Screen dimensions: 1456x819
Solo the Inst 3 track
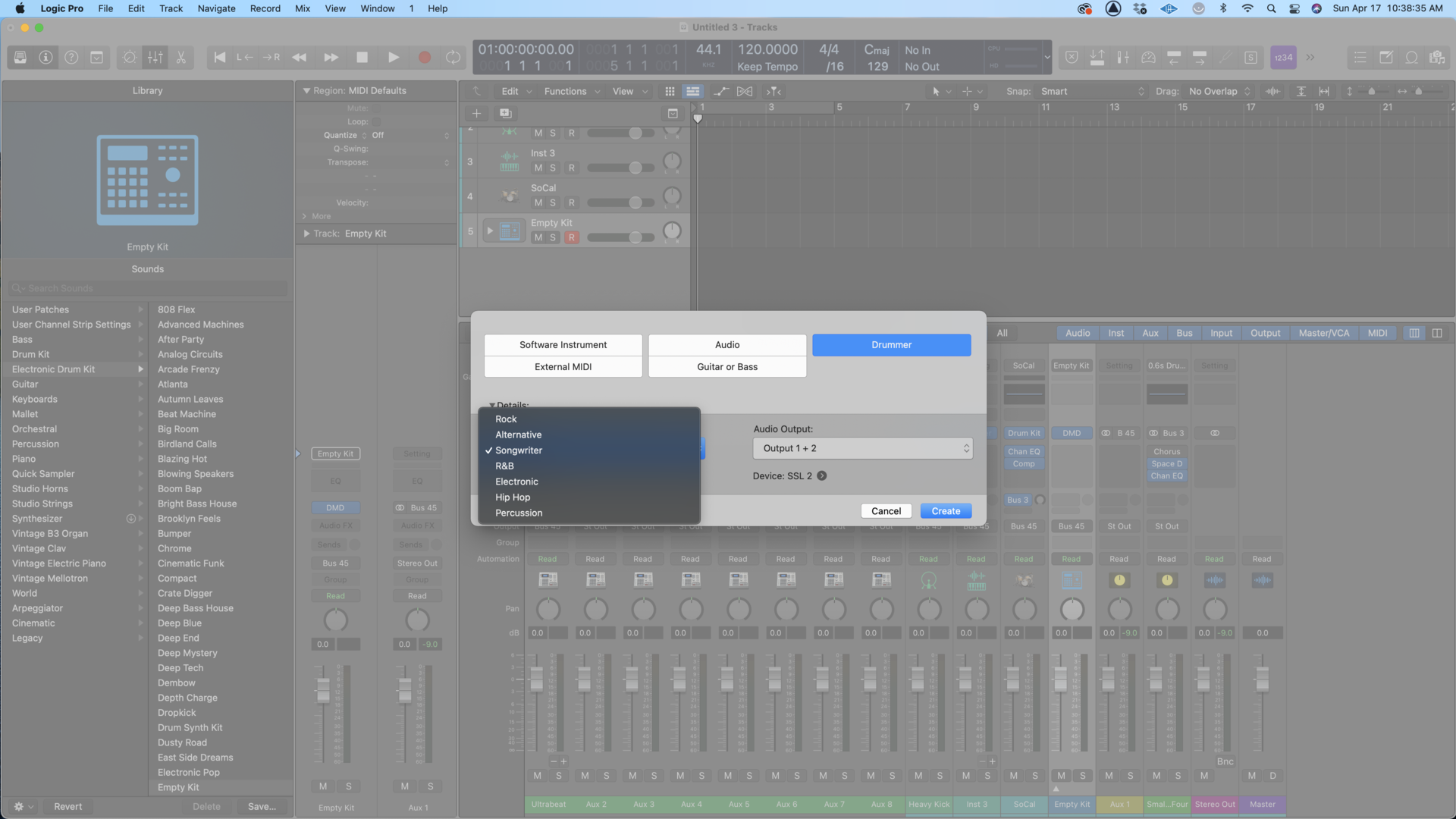tap(551, 168)
